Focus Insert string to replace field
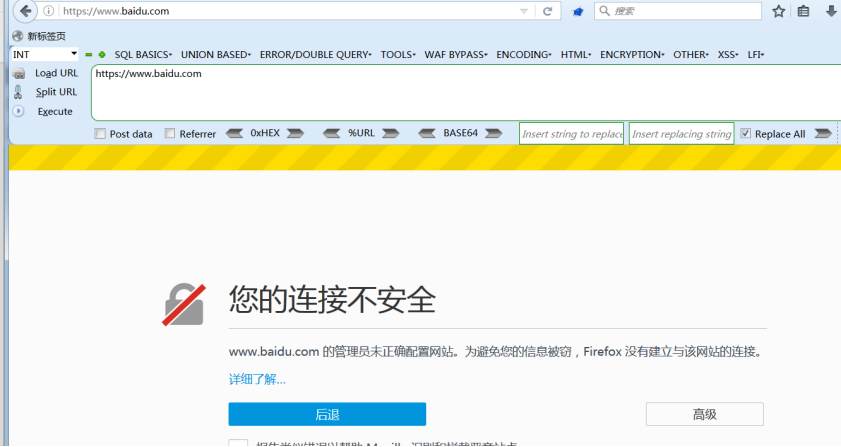Image resolution: width=841 pixels, height=447 pixels. click(x=572, y=134)
